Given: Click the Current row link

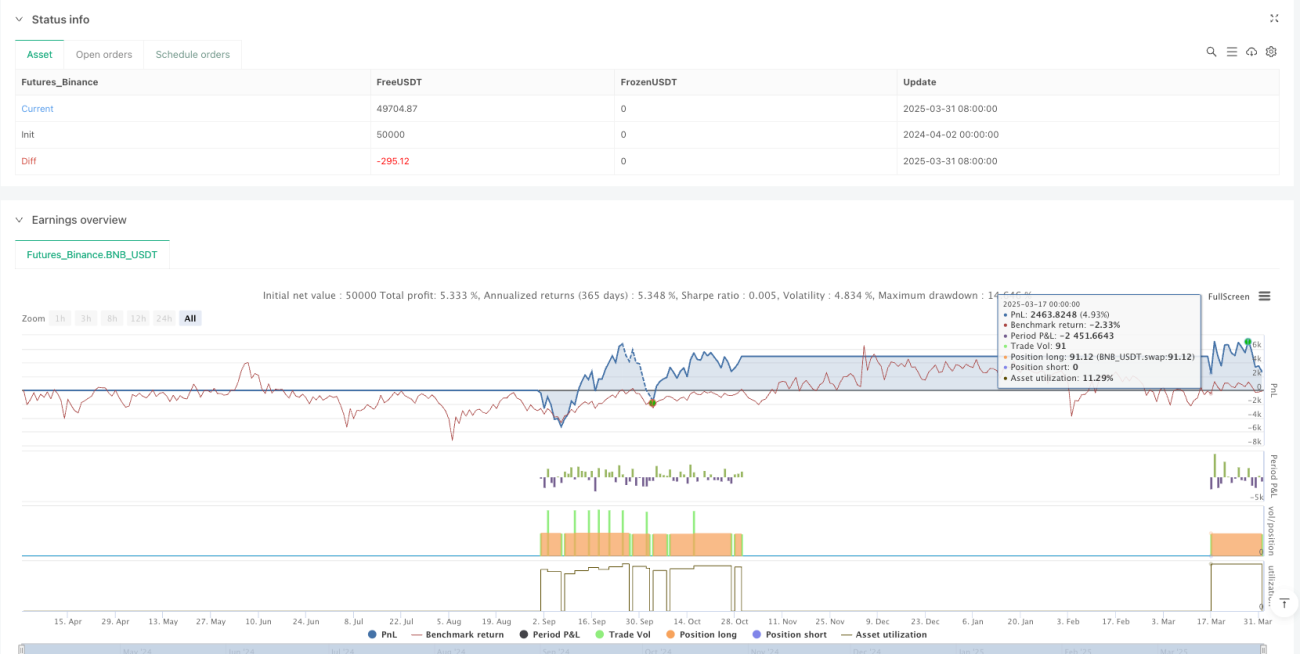Looking at the screenshot, I should (38, 108).
